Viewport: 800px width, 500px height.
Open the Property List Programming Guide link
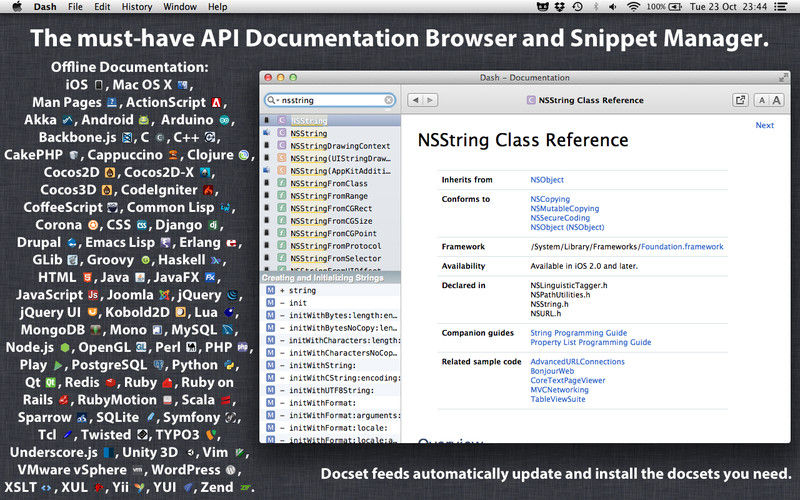(591, 342)
